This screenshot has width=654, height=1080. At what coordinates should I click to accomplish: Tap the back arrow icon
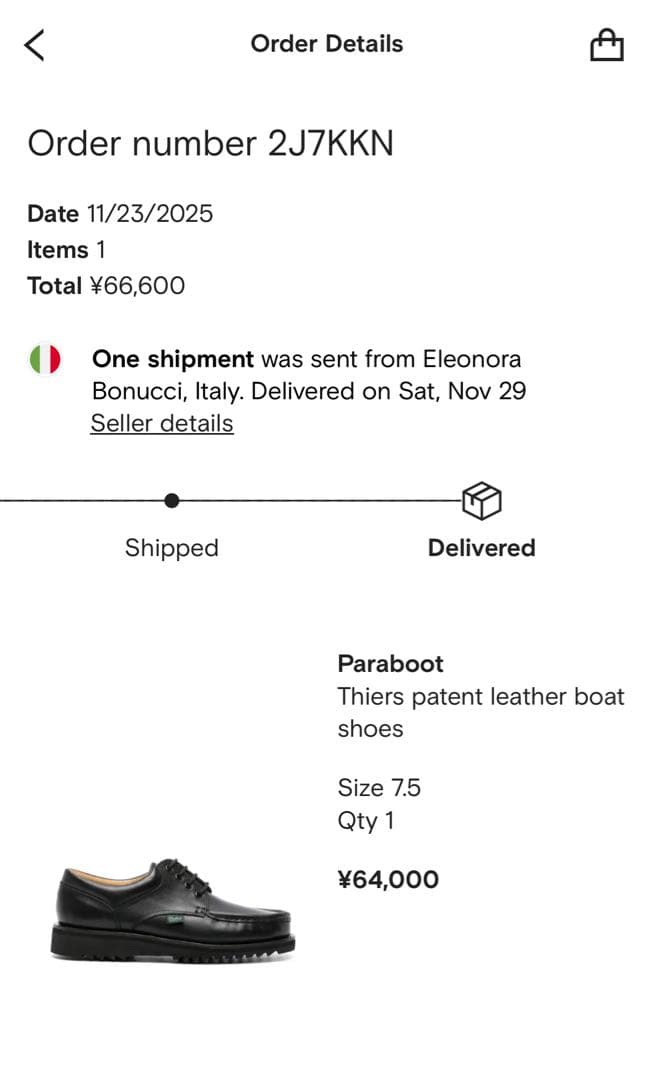coord(35,45)
